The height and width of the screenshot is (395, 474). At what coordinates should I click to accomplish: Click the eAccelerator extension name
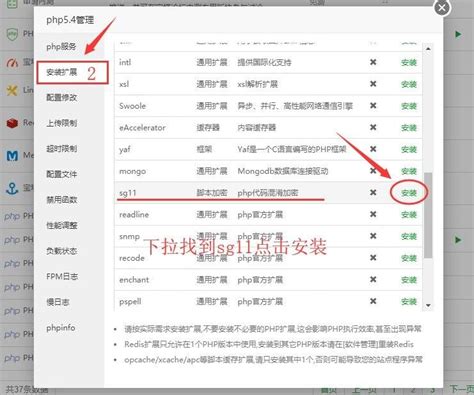[x=142, y=128]
